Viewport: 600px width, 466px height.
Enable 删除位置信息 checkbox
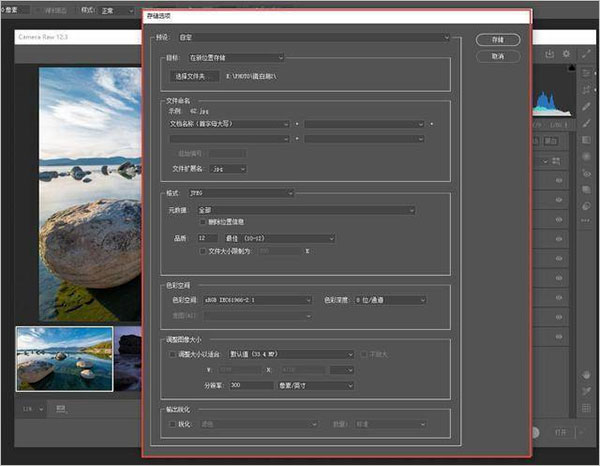(x=203, y=222)
